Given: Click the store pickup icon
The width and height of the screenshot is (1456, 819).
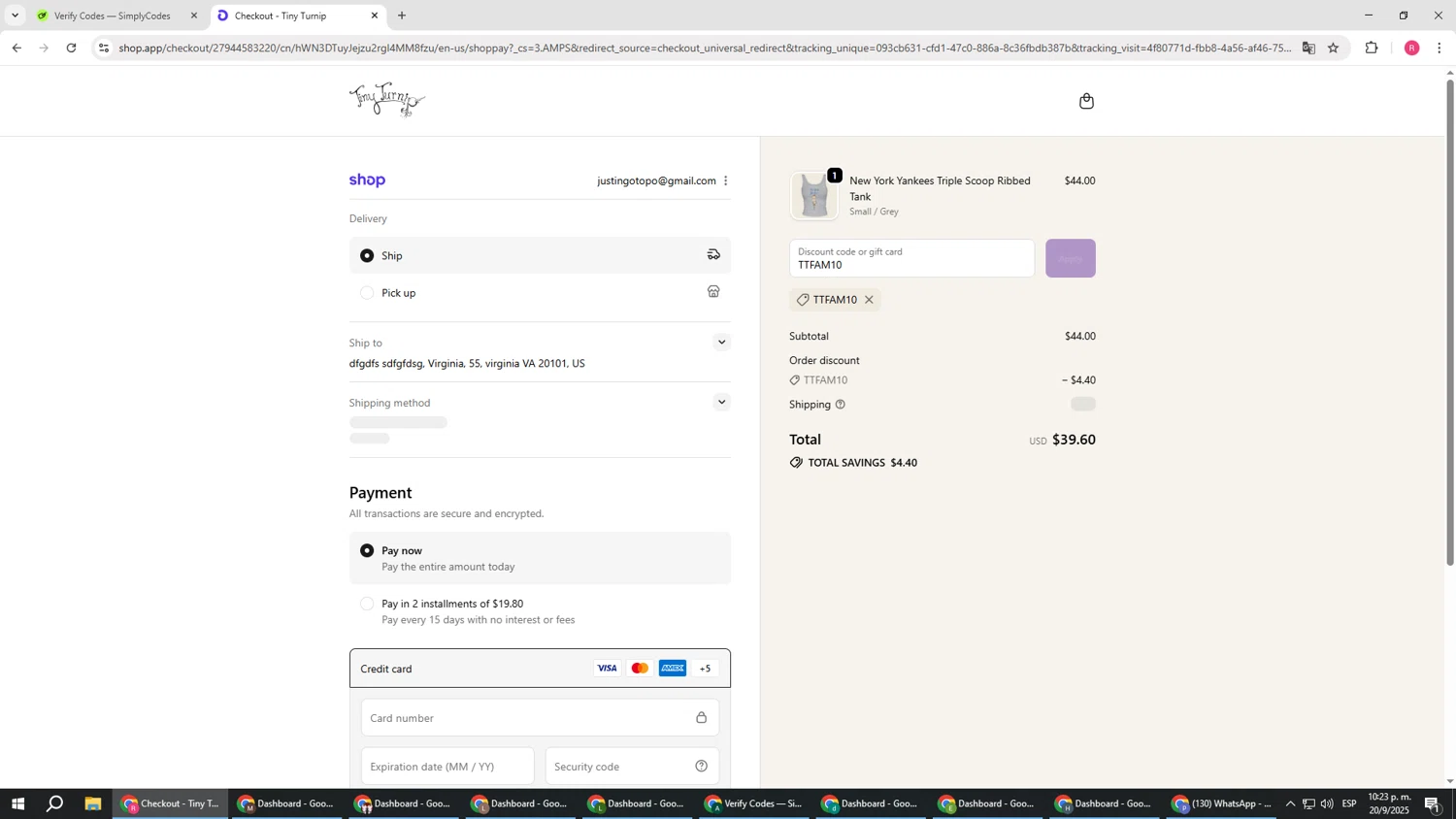Looking at the screenshot, I should (713, 292).
